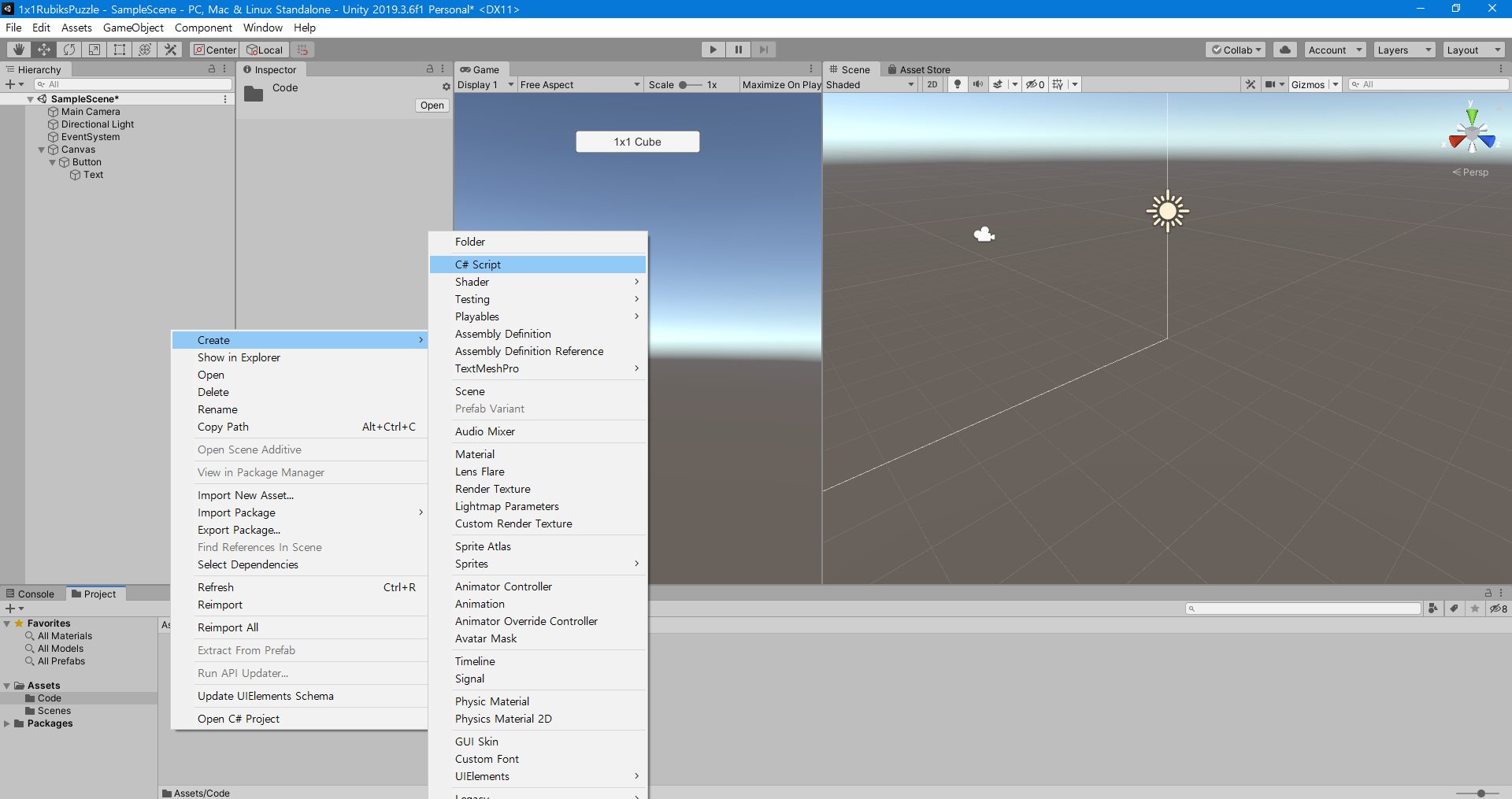Toggle scene audio speaker icon
1512x799 pixels.
(x=977, y=84)
